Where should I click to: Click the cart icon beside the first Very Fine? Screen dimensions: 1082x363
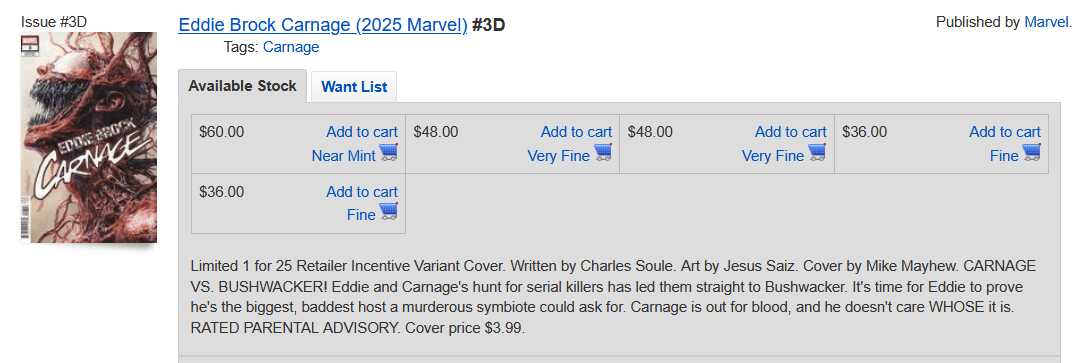click(x=603, y=152)
